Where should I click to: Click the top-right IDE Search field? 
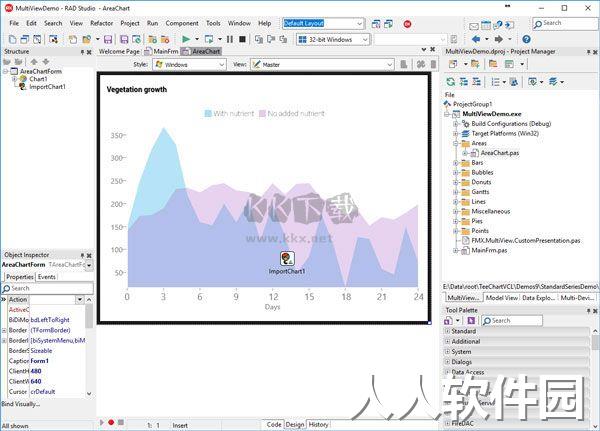(565, 24)
